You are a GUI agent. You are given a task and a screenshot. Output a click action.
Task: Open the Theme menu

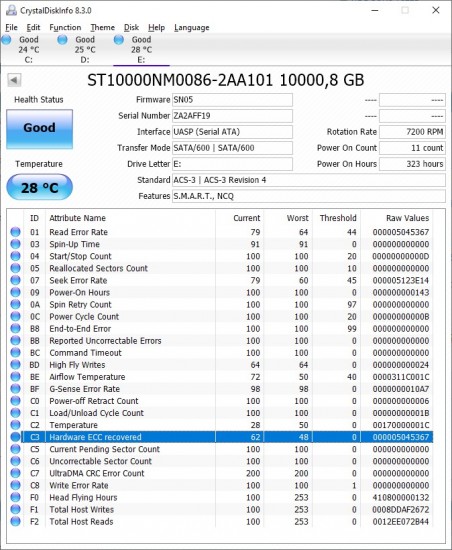[102, 27]
